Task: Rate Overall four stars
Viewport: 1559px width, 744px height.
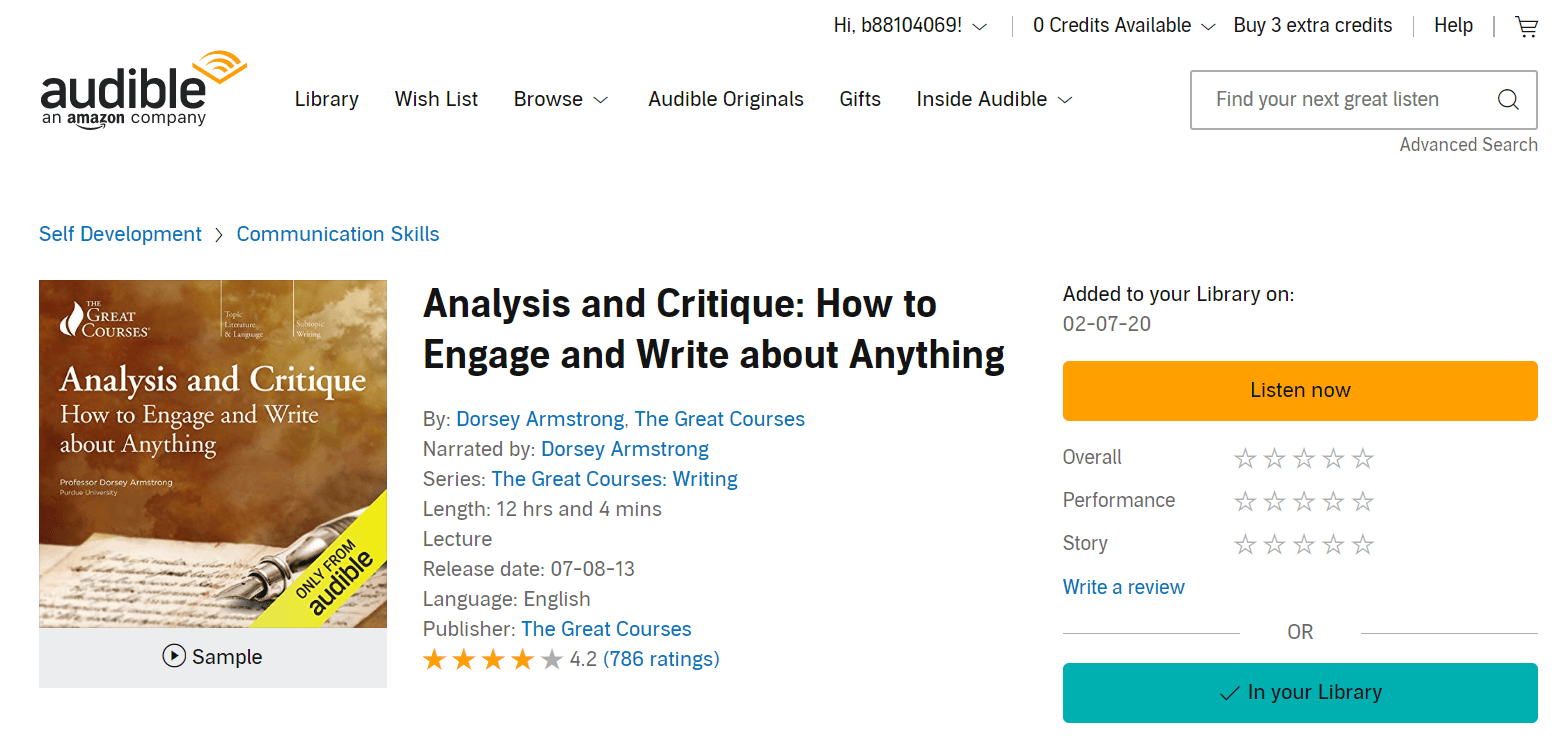Action: pos(1333,458)
